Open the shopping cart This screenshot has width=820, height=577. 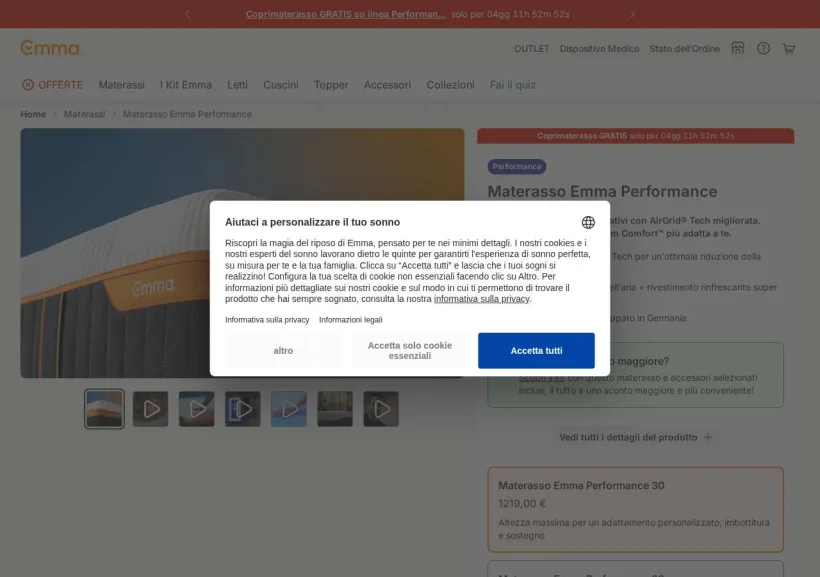[x=789, y=49]
